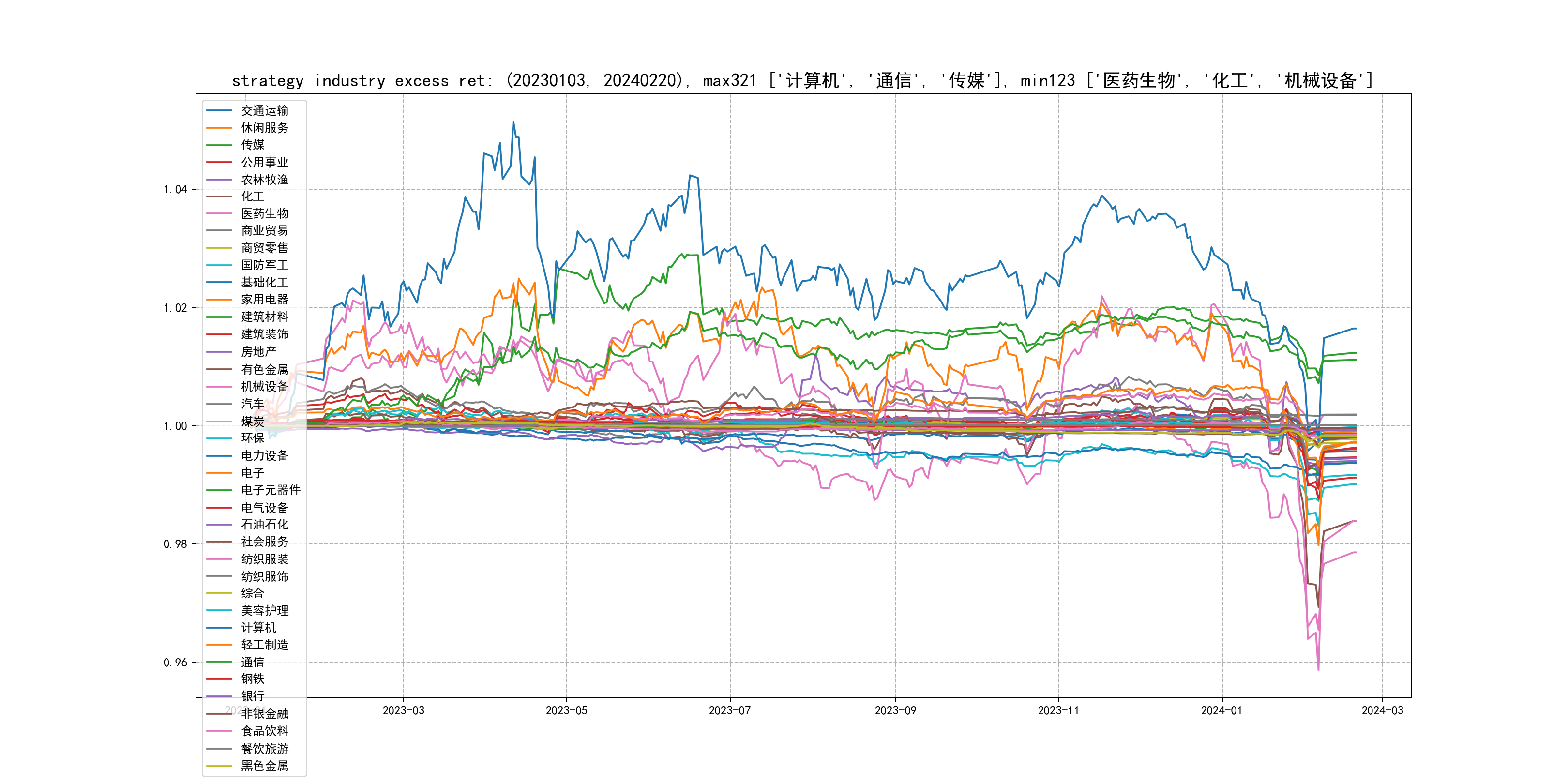This screenshot has width=1568, height=784.
Task: Click the 食品饮料 legend label
Action: [264, 731]
